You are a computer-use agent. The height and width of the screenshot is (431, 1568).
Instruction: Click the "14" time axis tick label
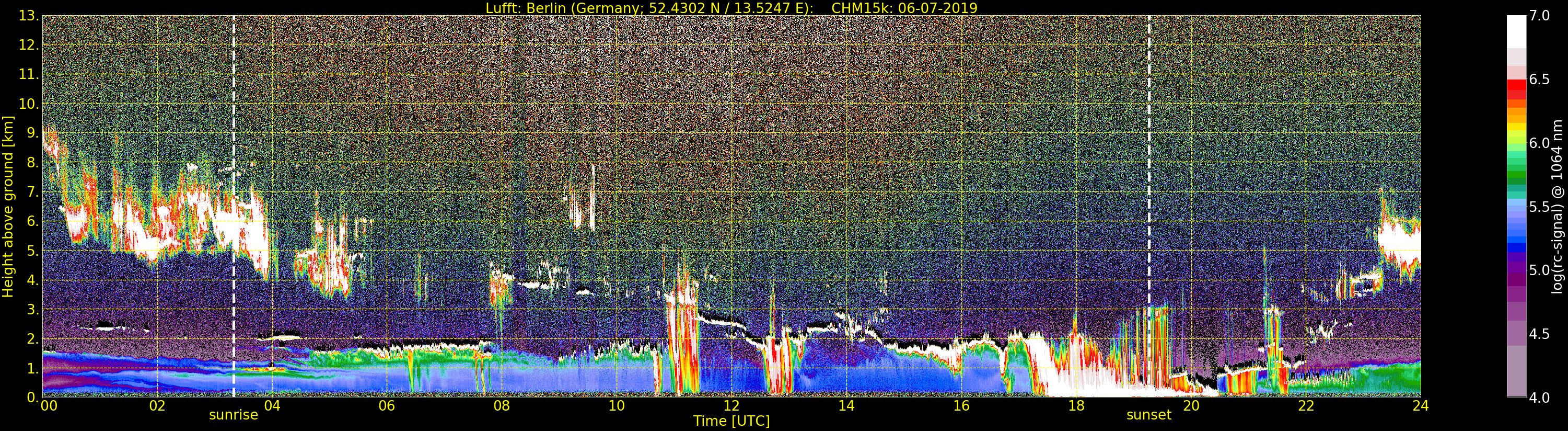pyautogui.click(x=846, y=406)
